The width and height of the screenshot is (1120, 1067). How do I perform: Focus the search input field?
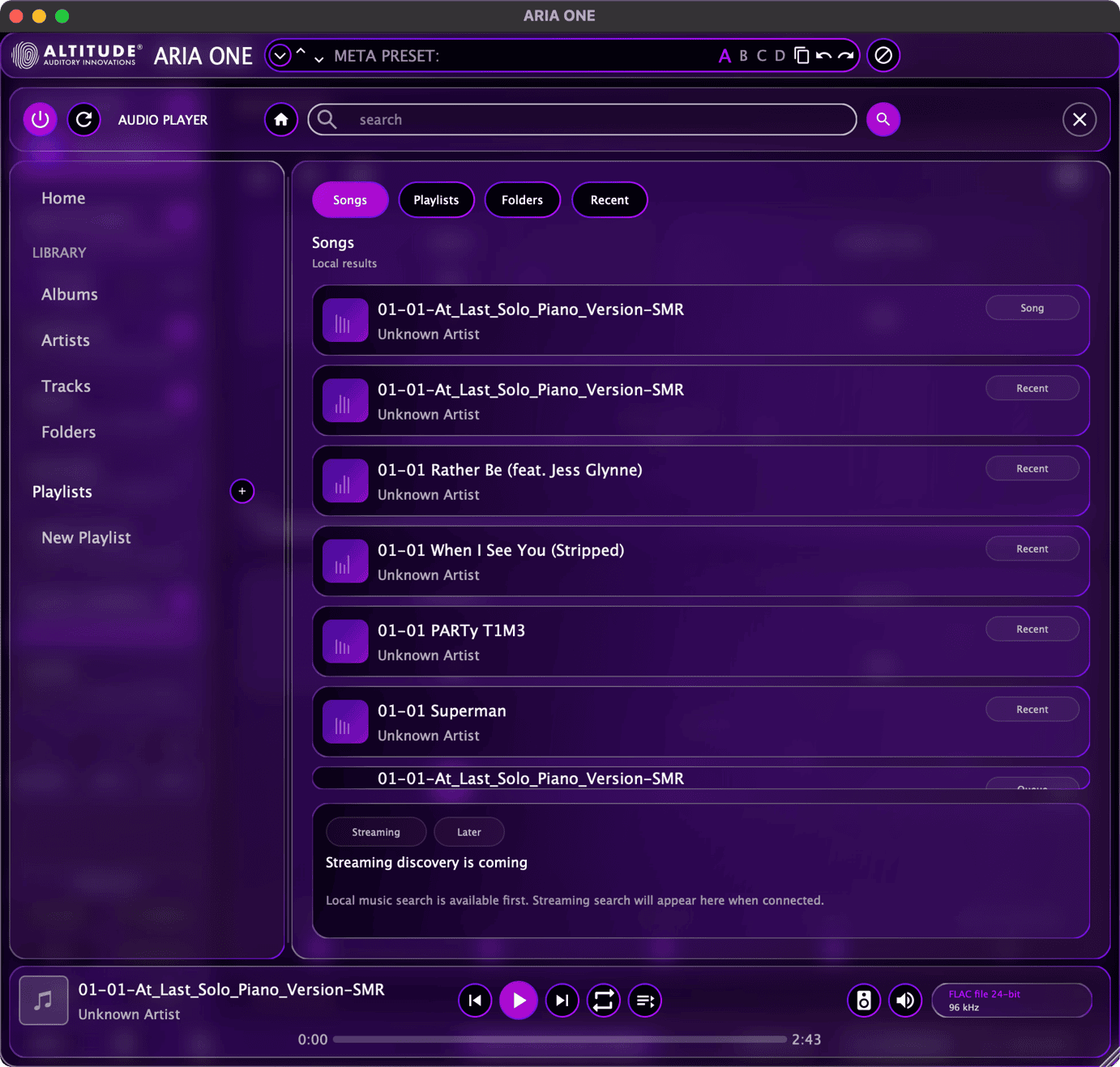582,120
